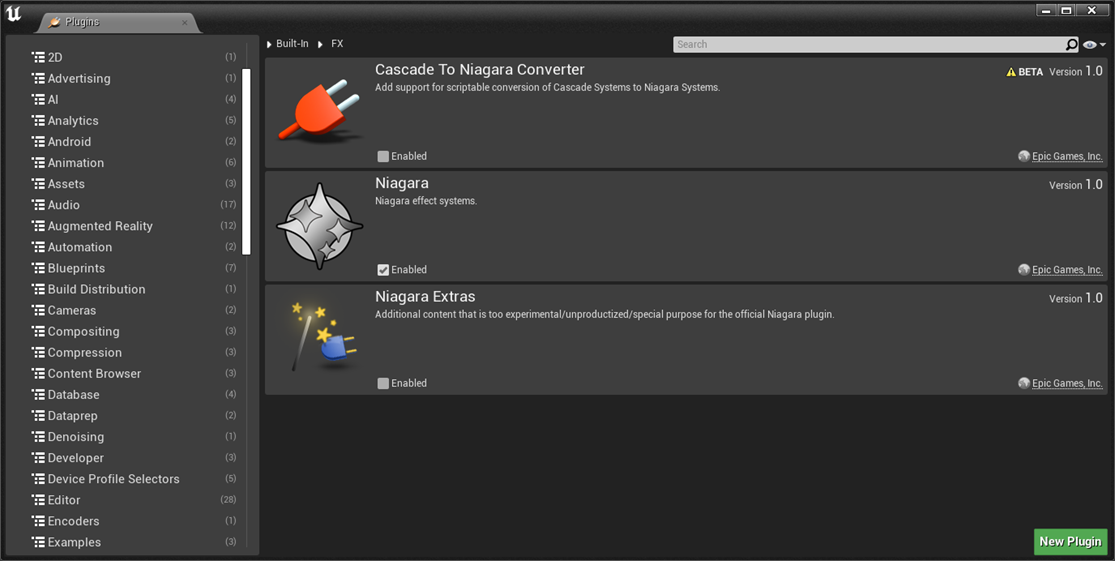Click the BETA warning triangle icon
This screenshot has width=1115, height=561.
[1010, 72]
